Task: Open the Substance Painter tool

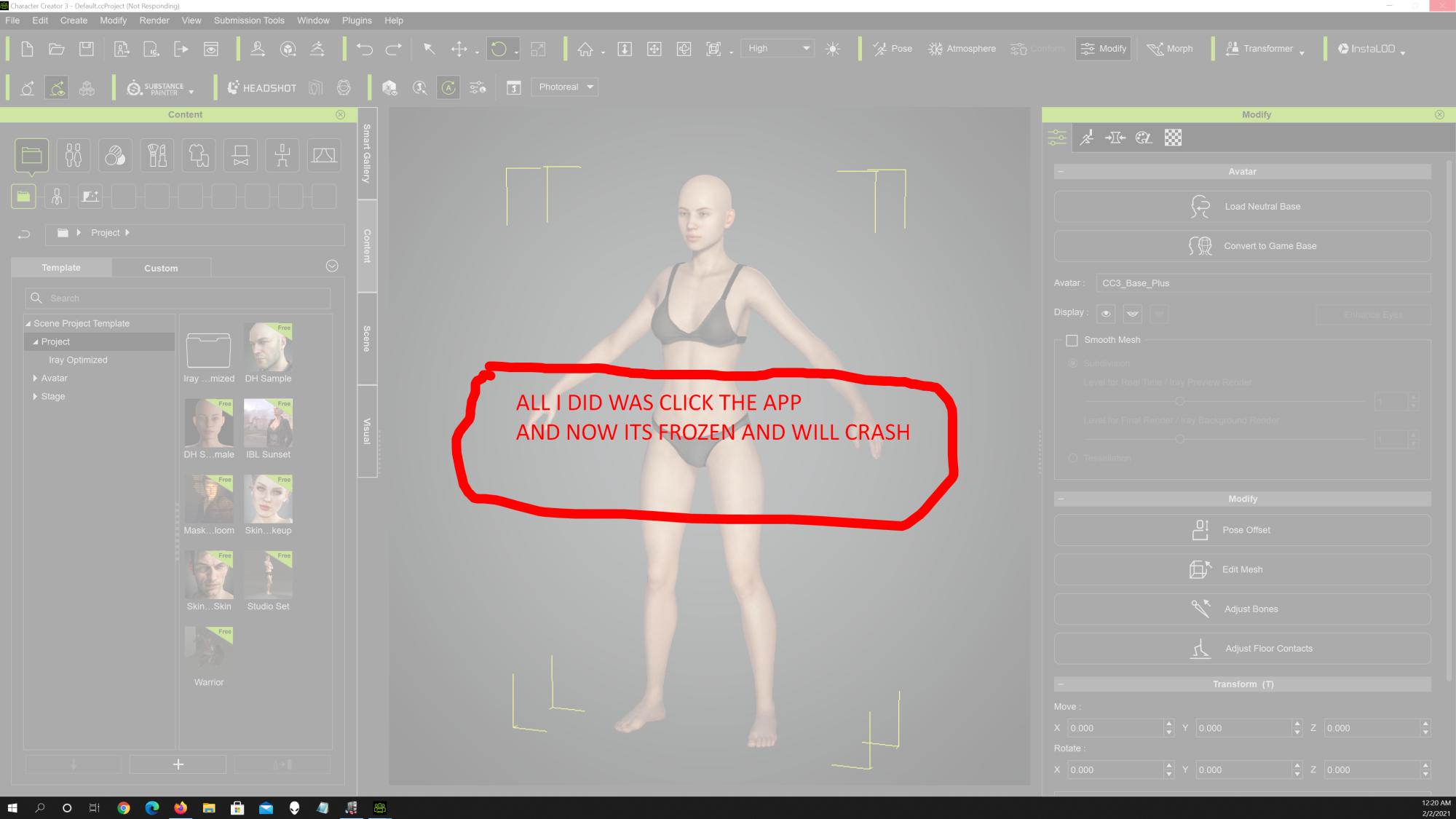Action: coord(156,88)
